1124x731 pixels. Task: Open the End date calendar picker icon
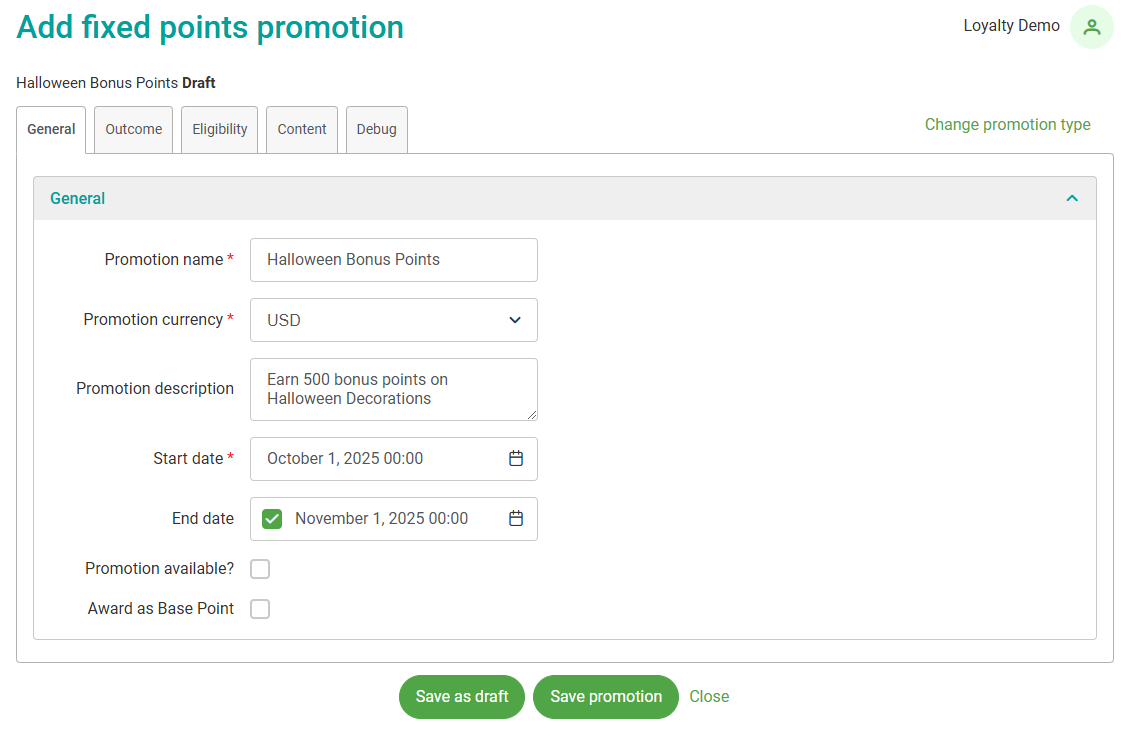[x=516, y=519]
